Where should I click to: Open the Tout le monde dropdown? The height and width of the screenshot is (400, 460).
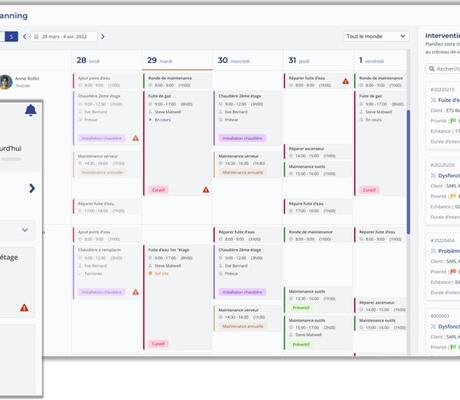coord(376,36)
